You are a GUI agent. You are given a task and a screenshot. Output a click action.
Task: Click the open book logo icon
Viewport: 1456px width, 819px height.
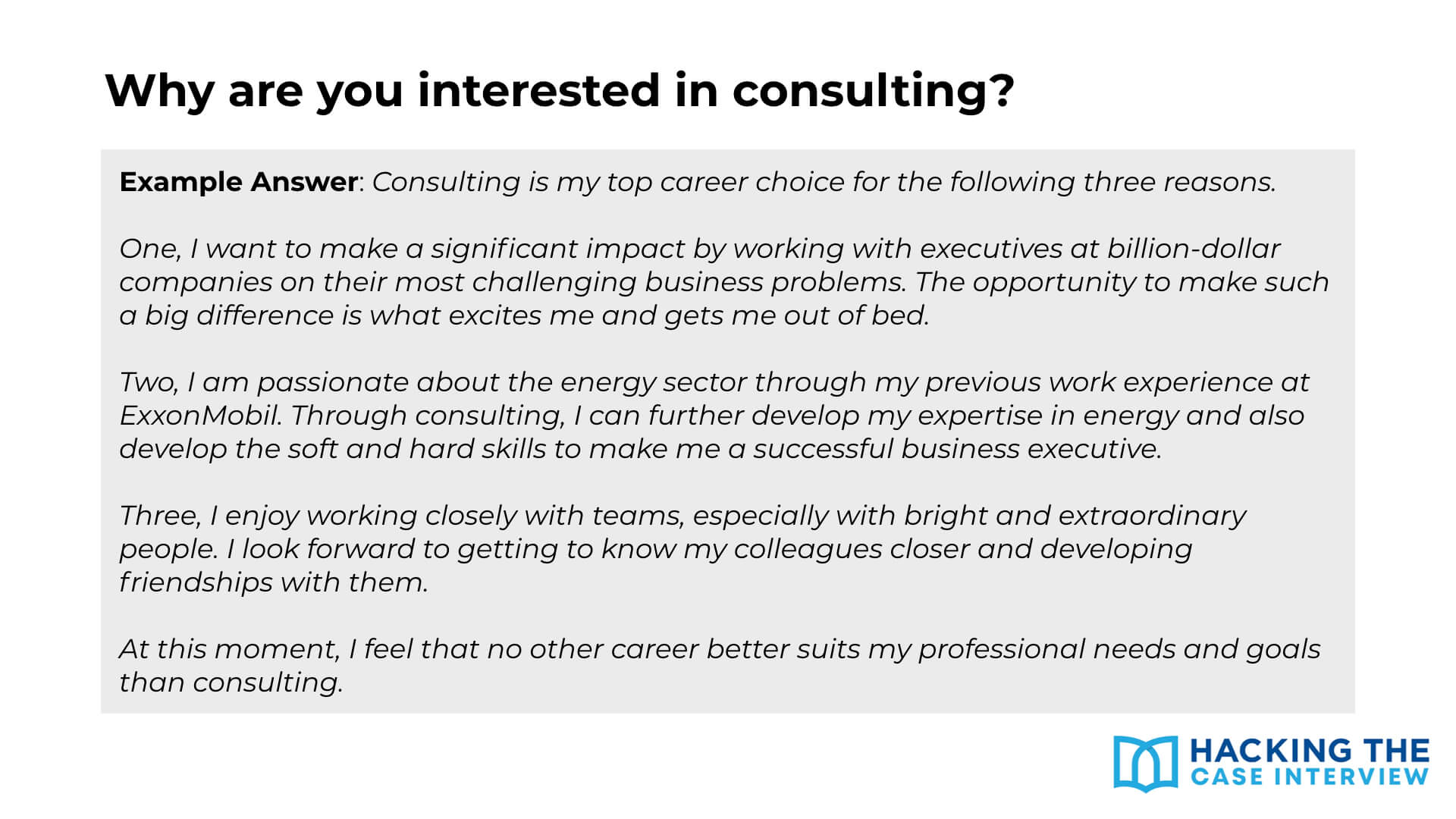[1145, 763]
